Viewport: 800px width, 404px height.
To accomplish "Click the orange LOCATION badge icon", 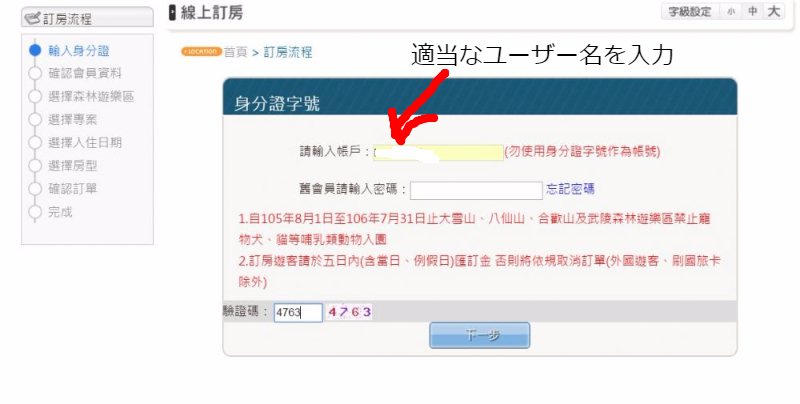I will 202,52.
